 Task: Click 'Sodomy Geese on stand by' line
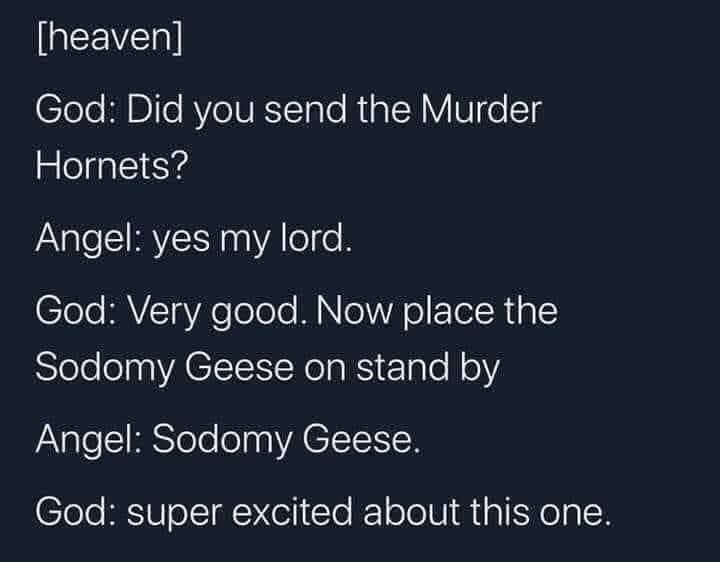click(x=267, y=369)
